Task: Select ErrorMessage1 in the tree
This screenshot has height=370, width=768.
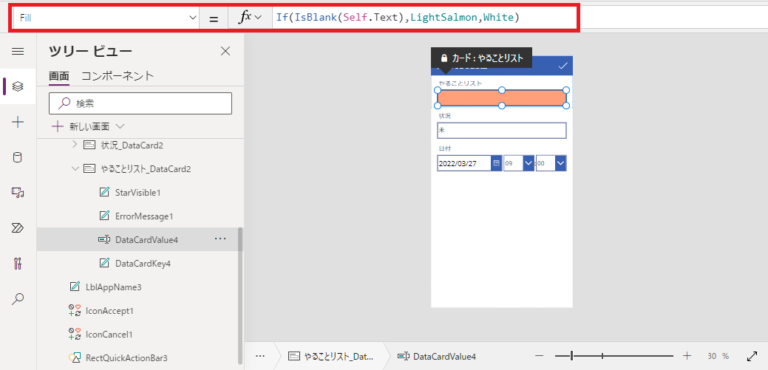Action: (x=144, y=216)
